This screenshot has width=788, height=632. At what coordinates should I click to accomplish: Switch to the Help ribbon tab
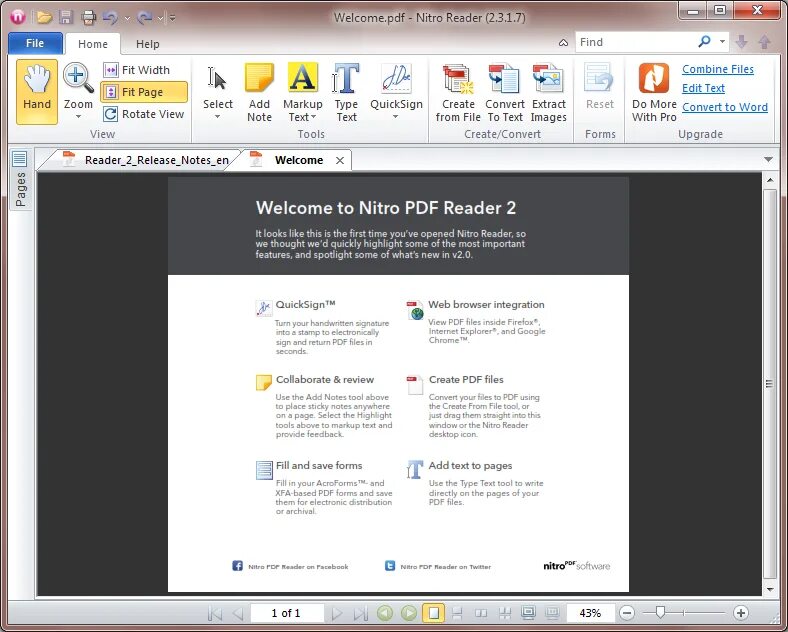(147, 44)
